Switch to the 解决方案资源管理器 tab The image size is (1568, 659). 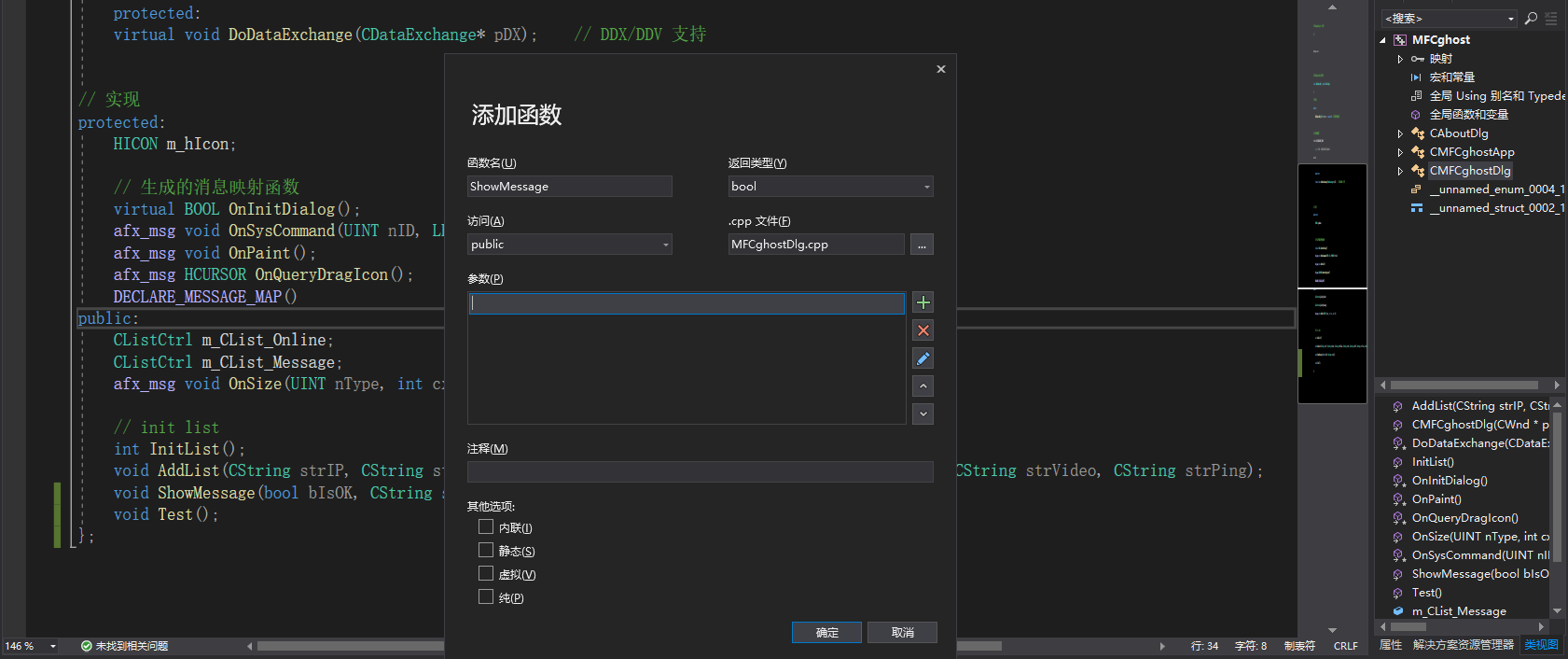(1464, 645)
